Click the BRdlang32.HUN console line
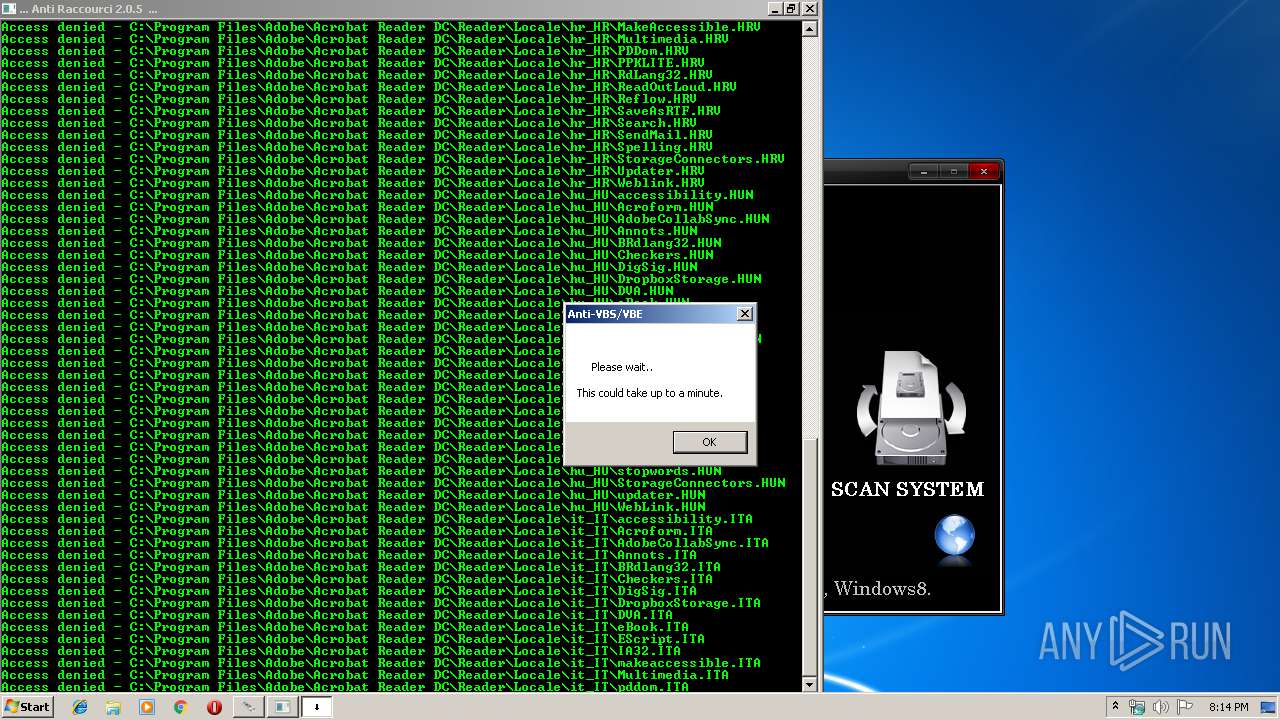Screen dimensions: 1280x720 (x=361, y=243)
